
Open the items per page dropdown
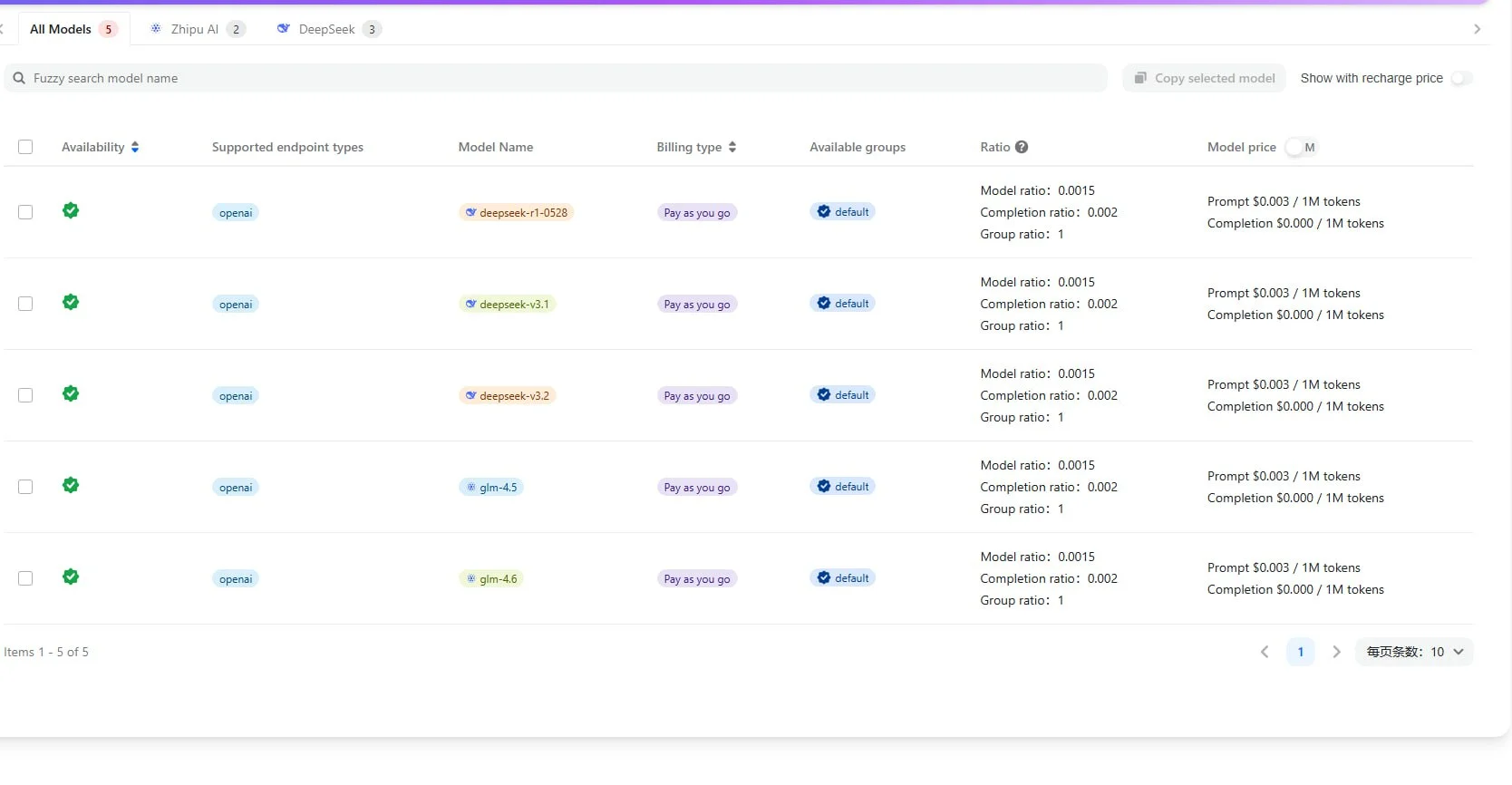(1414, 652)
